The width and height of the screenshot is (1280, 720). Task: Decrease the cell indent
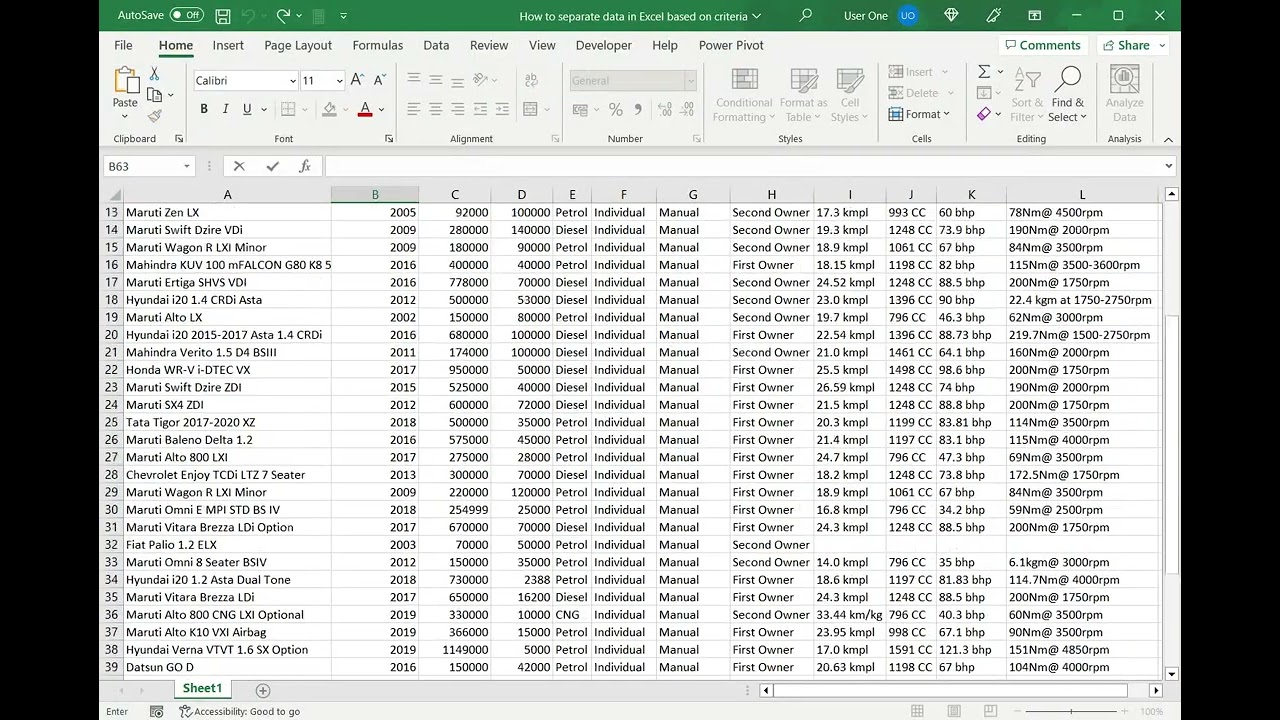pyautogui.click(x=480, y=109)
